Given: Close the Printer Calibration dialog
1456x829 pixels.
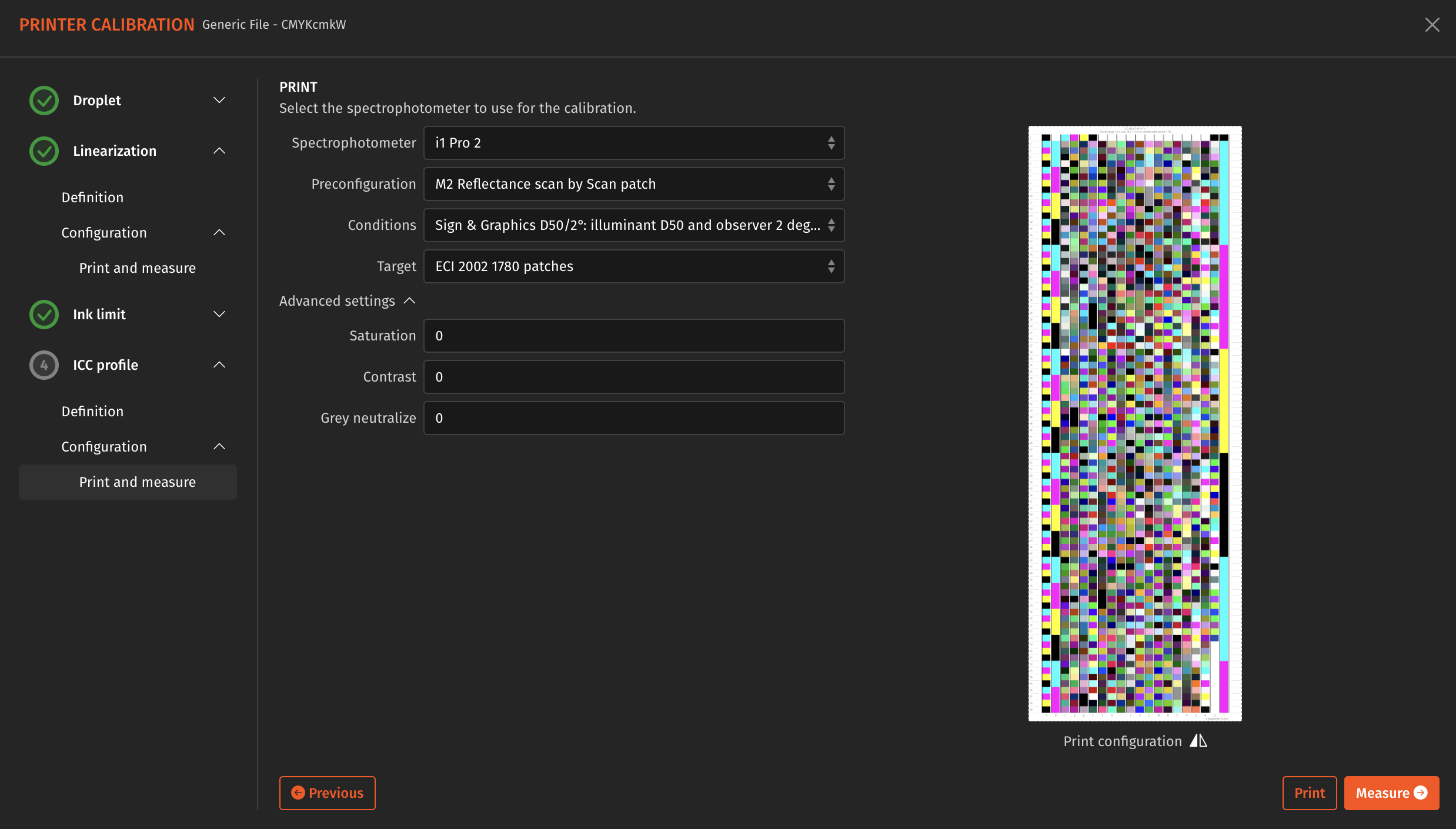Looking at the screenshot, I should (1433, 24).
